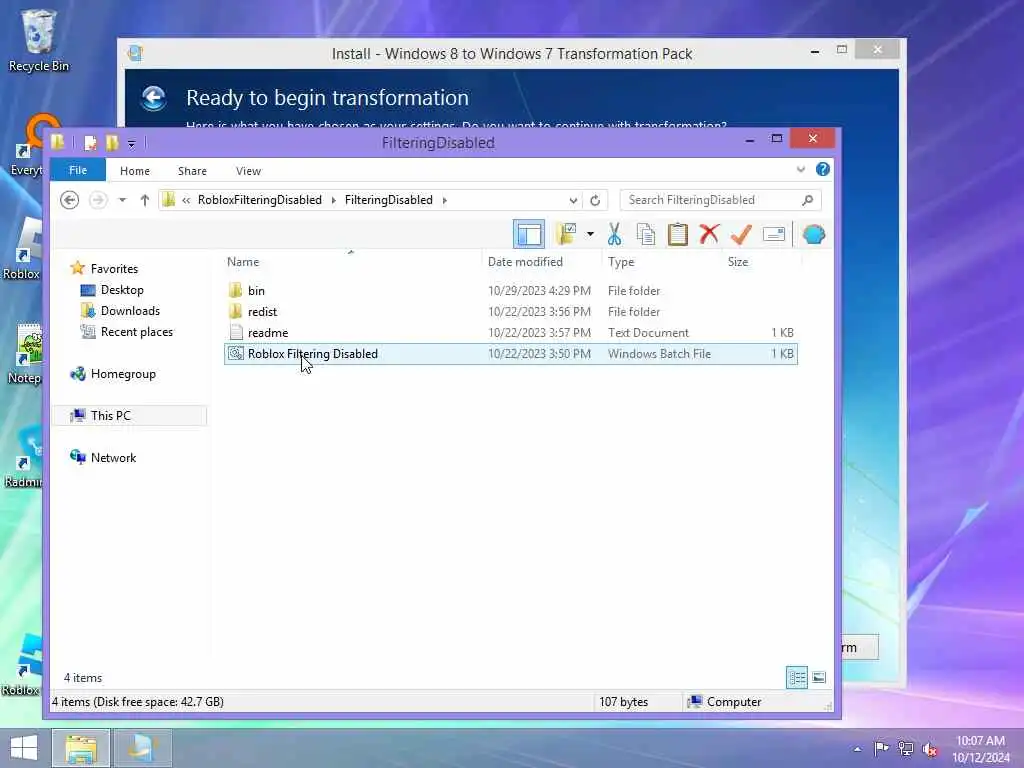
Task: Paste using the clipboard icon
Action: click(x=677, y=234)
